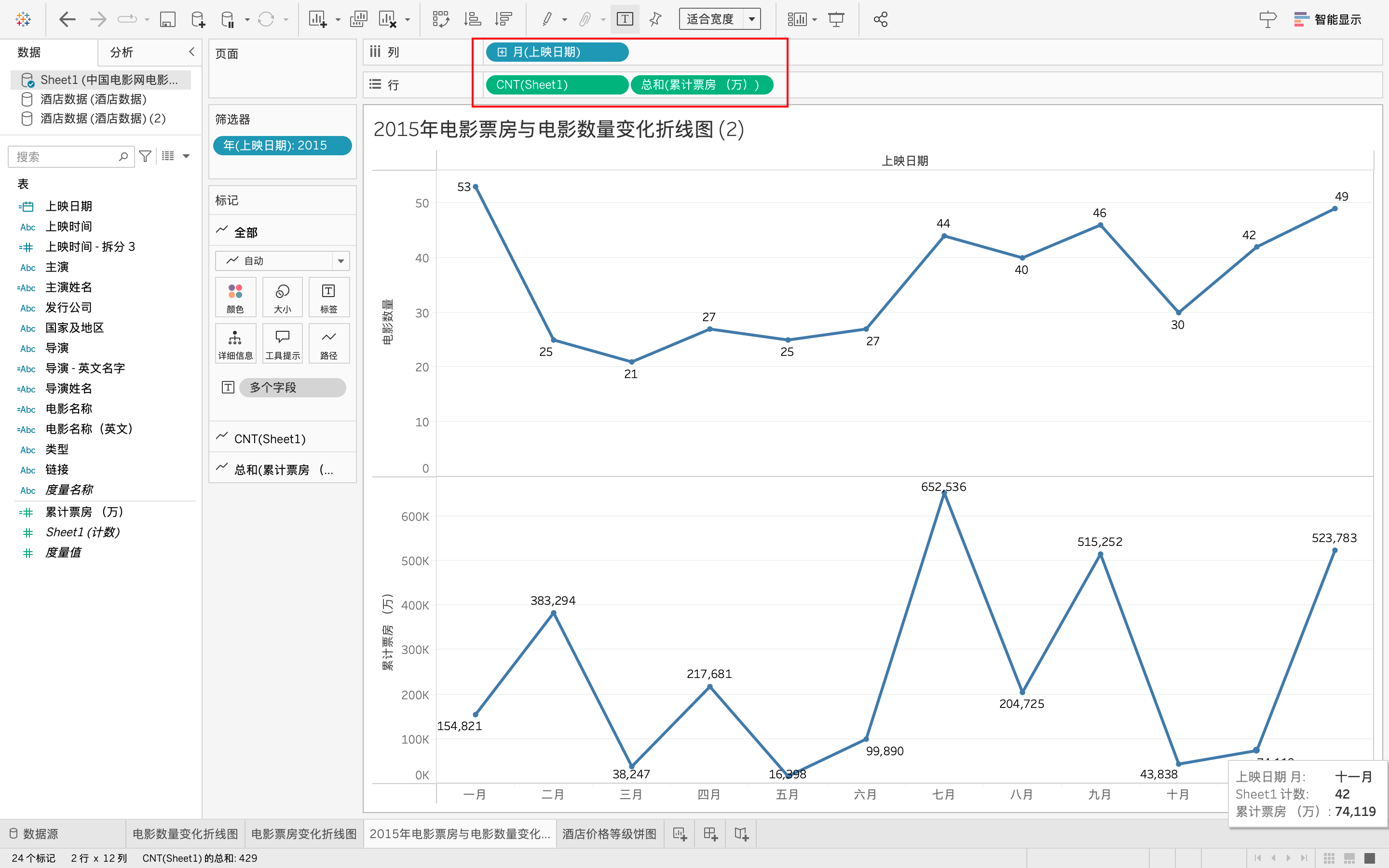Toggle the fix axes pin icon
Viewport: 1389px width, 868px height.
click(x=655, y=19)
